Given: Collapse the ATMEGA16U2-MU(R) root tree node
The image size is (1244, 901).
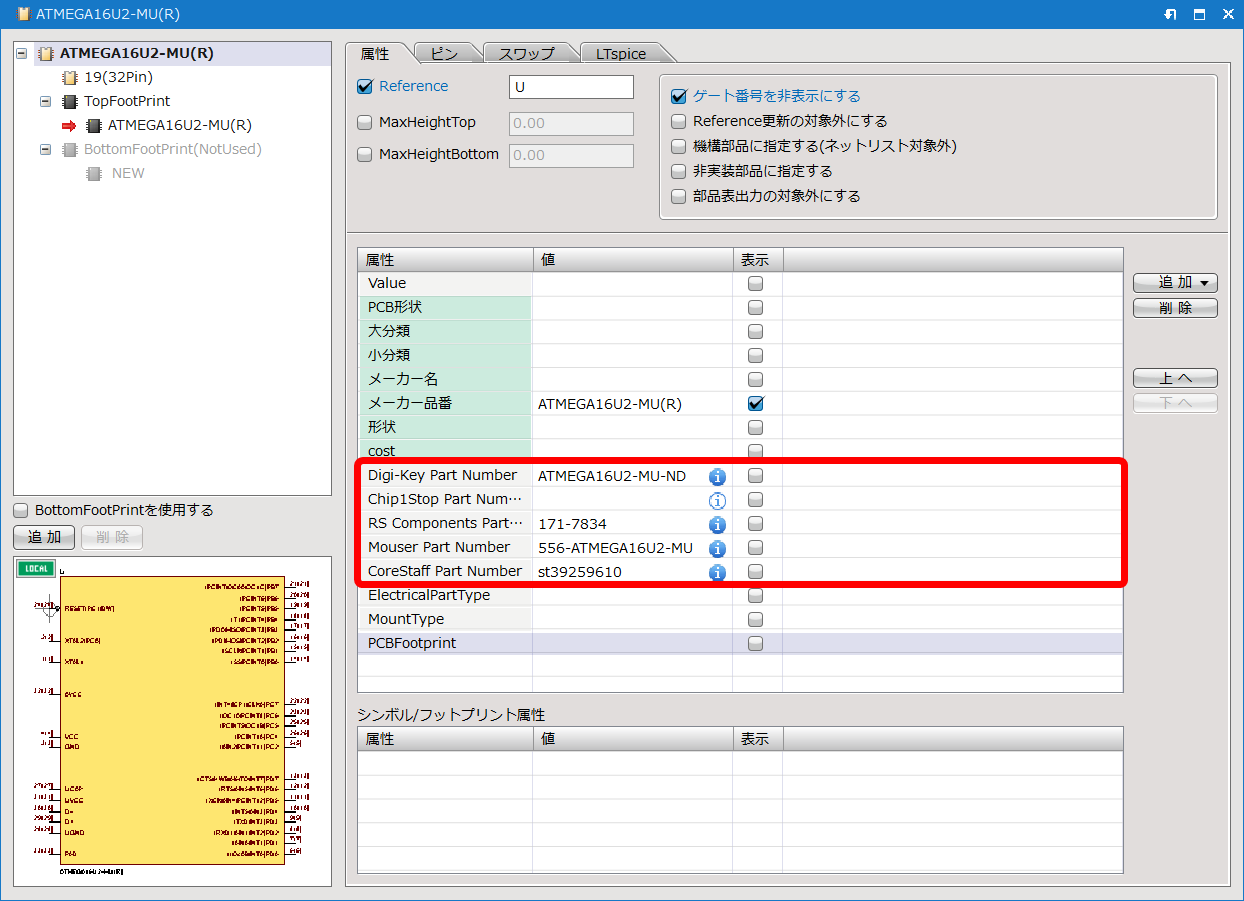Looking at the screenshot, I should pos(22,53).
